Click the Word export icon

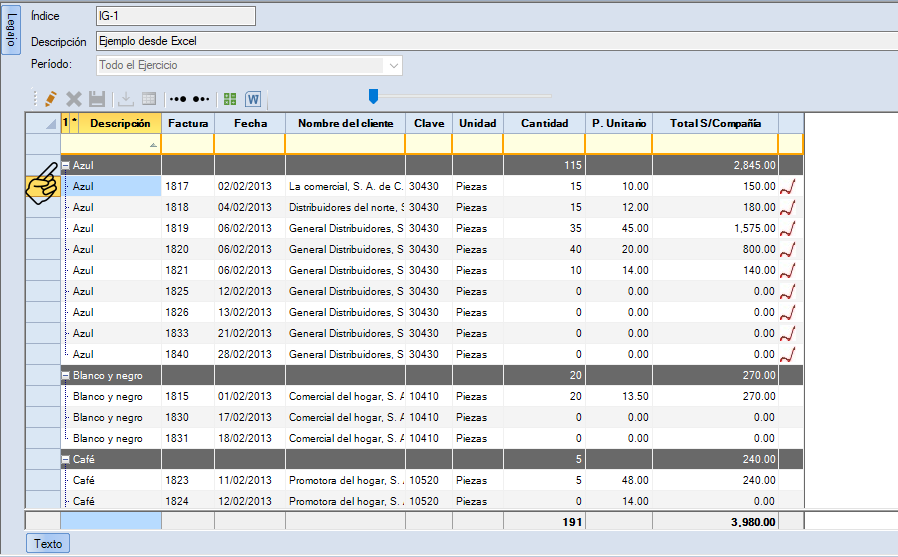[x=253, y=99]
